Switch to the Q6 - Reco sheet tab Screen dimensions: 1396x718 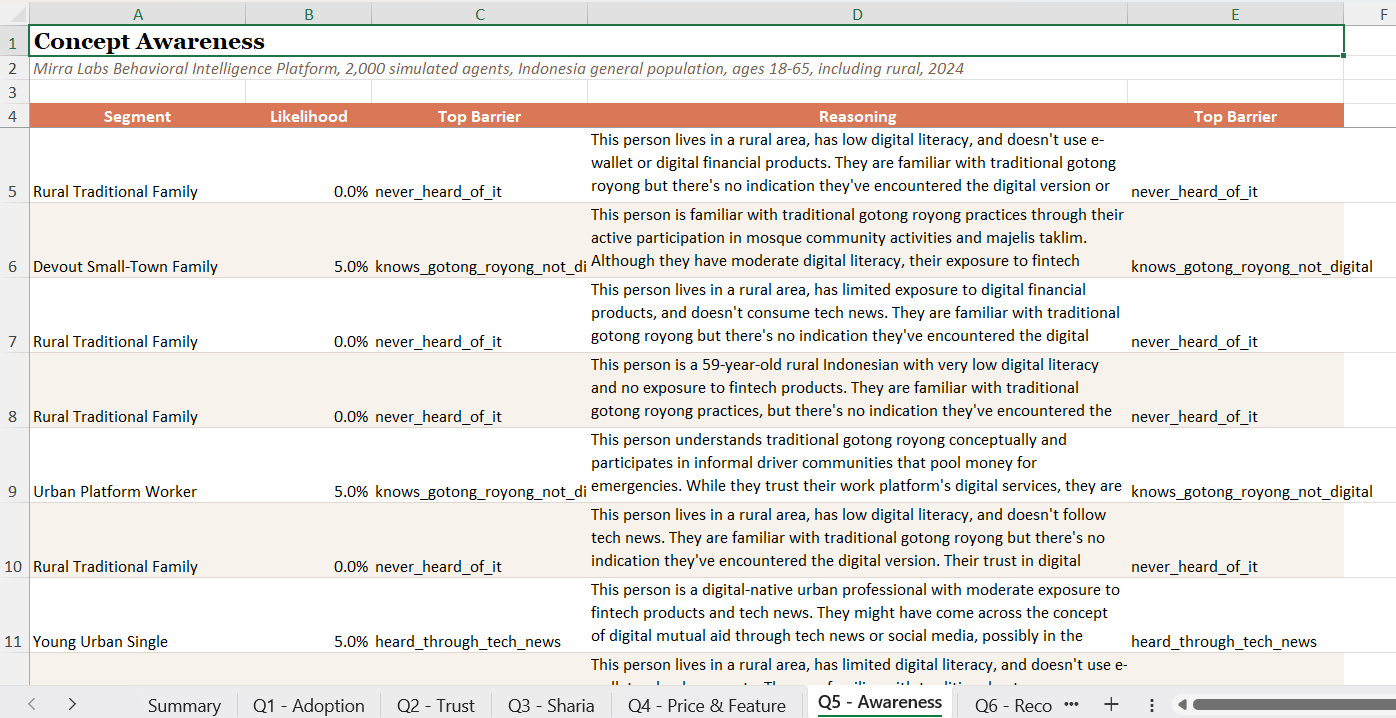[1013, 705]
